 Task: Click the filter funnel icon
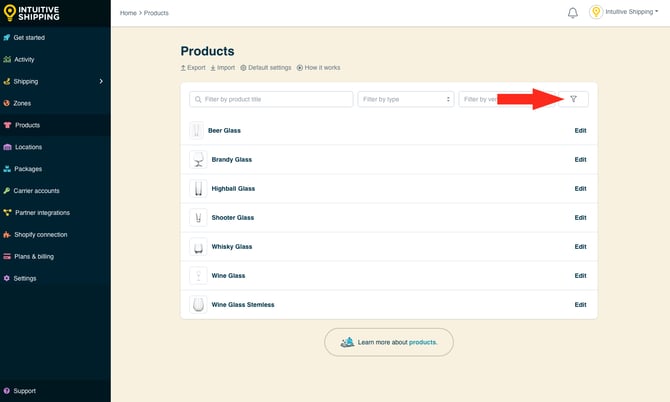573,99
